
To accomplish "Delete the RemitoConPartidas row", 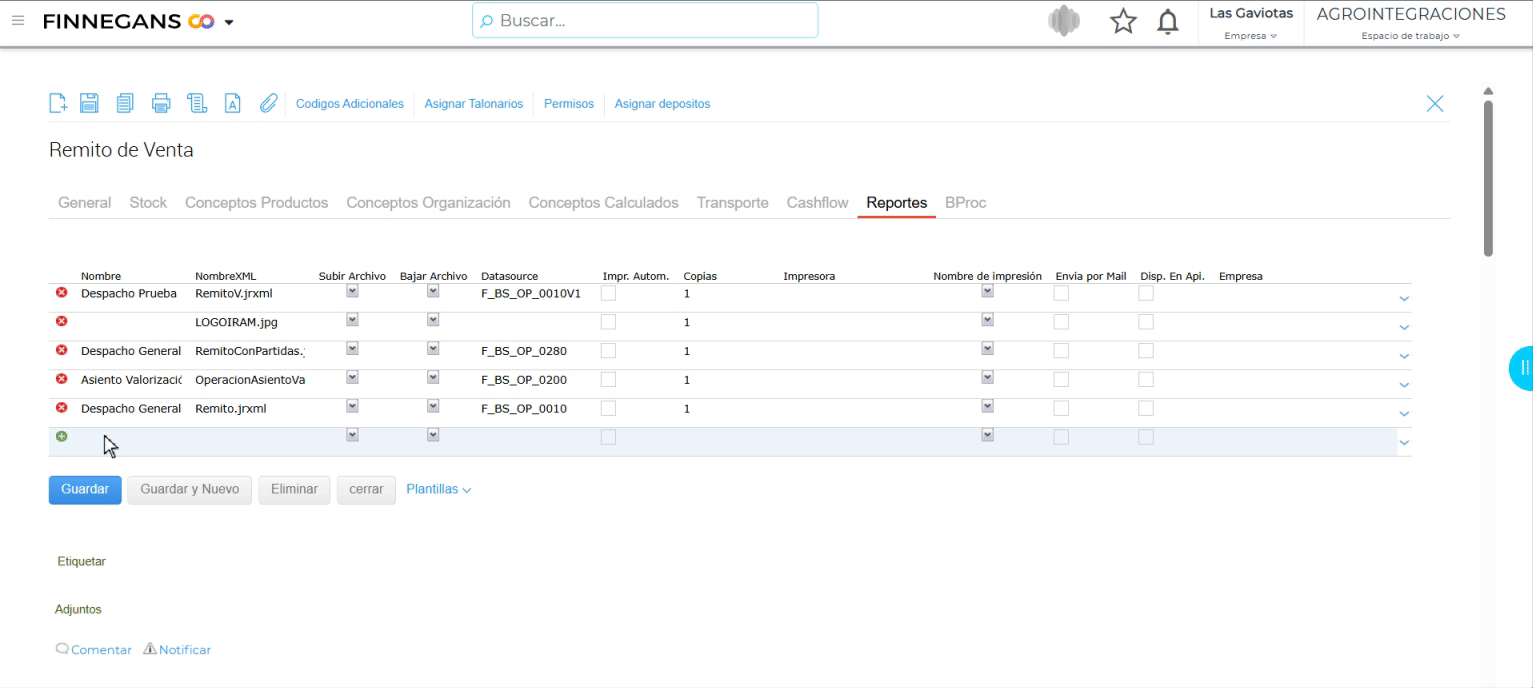I will (62, 350).
